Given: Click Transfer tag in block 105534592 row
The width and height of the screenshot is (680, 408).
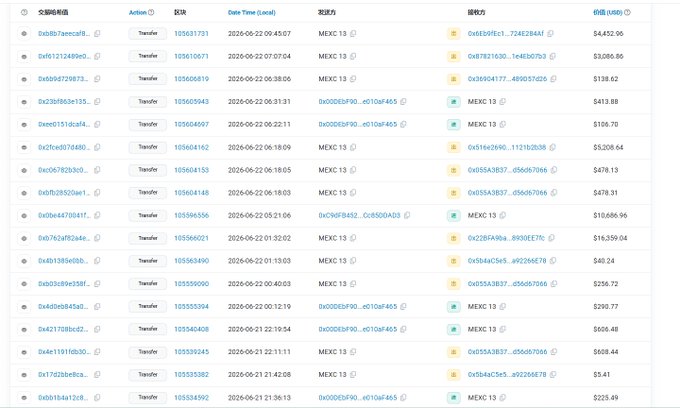Looking at the screenshot, I should tap(147, 397).
